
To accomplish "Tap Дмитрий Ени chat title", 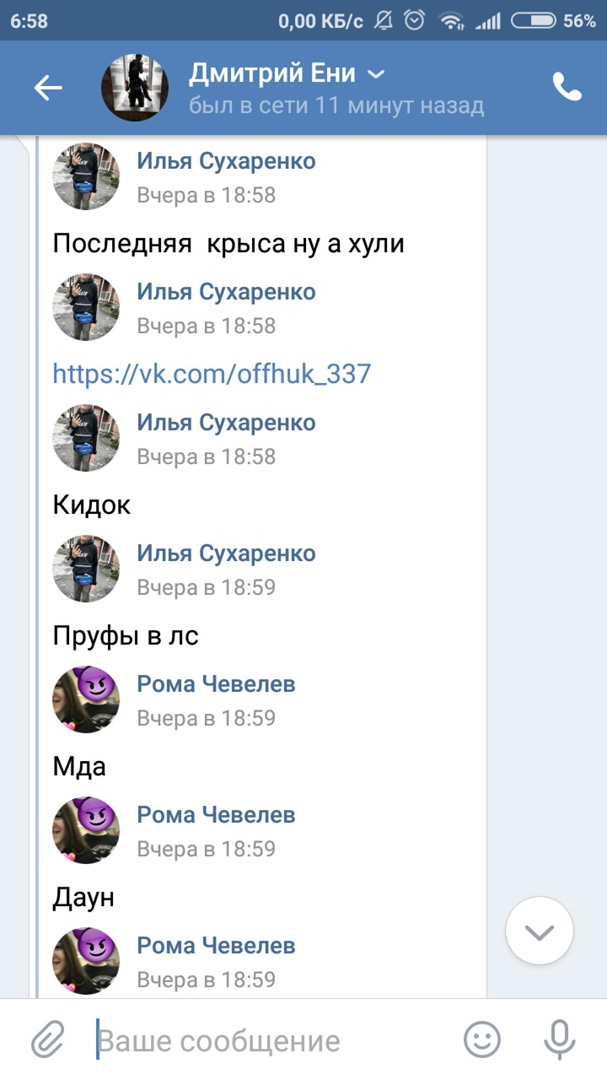I will click(x=273, y=73).
